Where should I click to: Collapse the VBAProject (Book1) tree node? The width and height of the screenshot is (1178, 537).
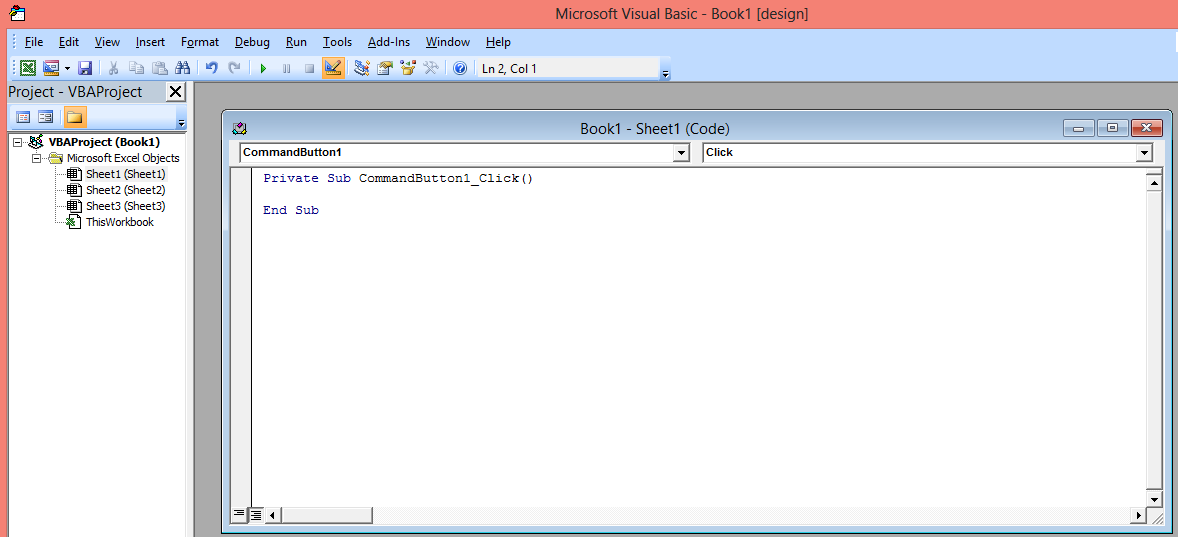tap(18, 142)
